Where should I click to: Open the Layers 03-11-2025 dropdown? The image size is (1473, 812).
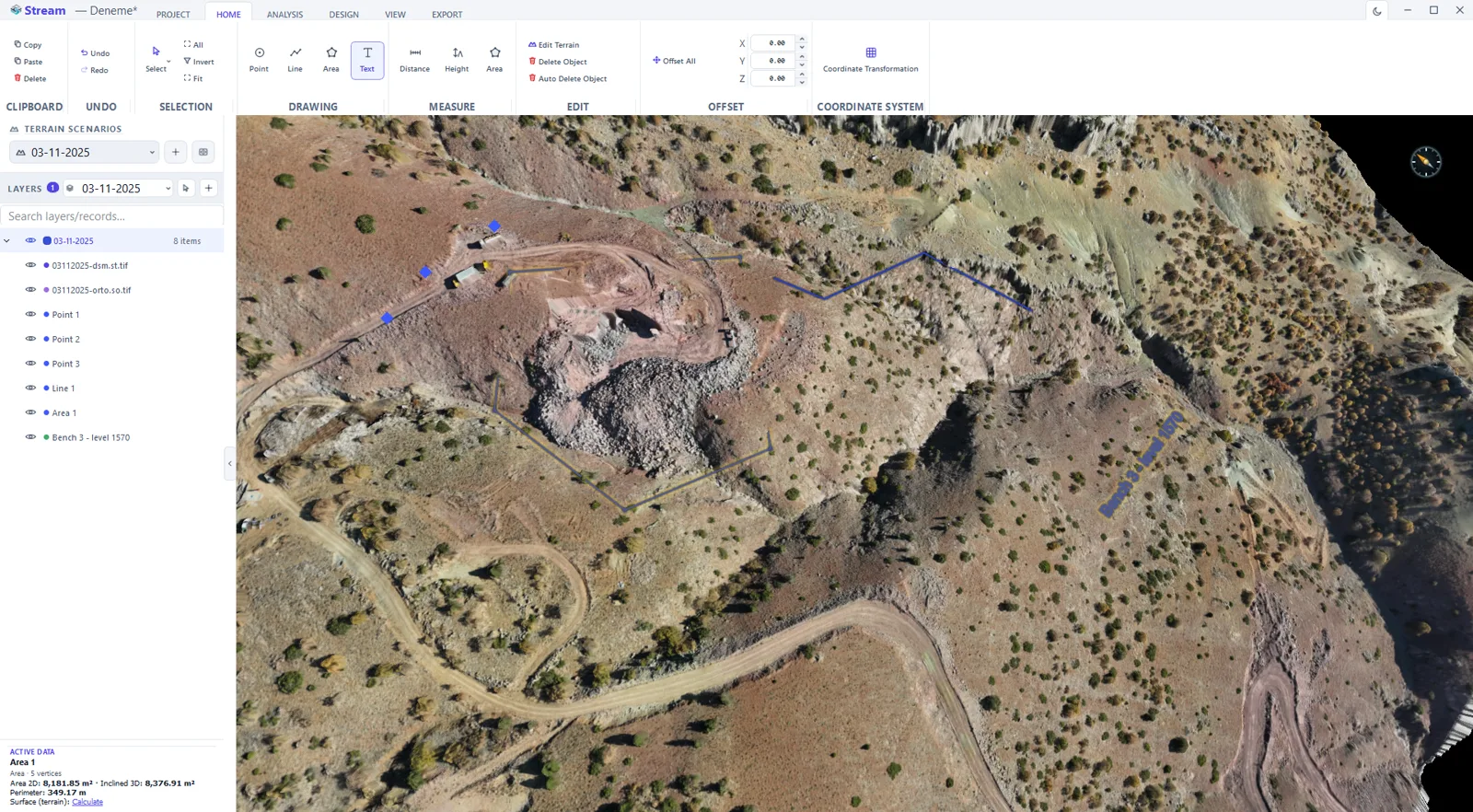point(119,188)
